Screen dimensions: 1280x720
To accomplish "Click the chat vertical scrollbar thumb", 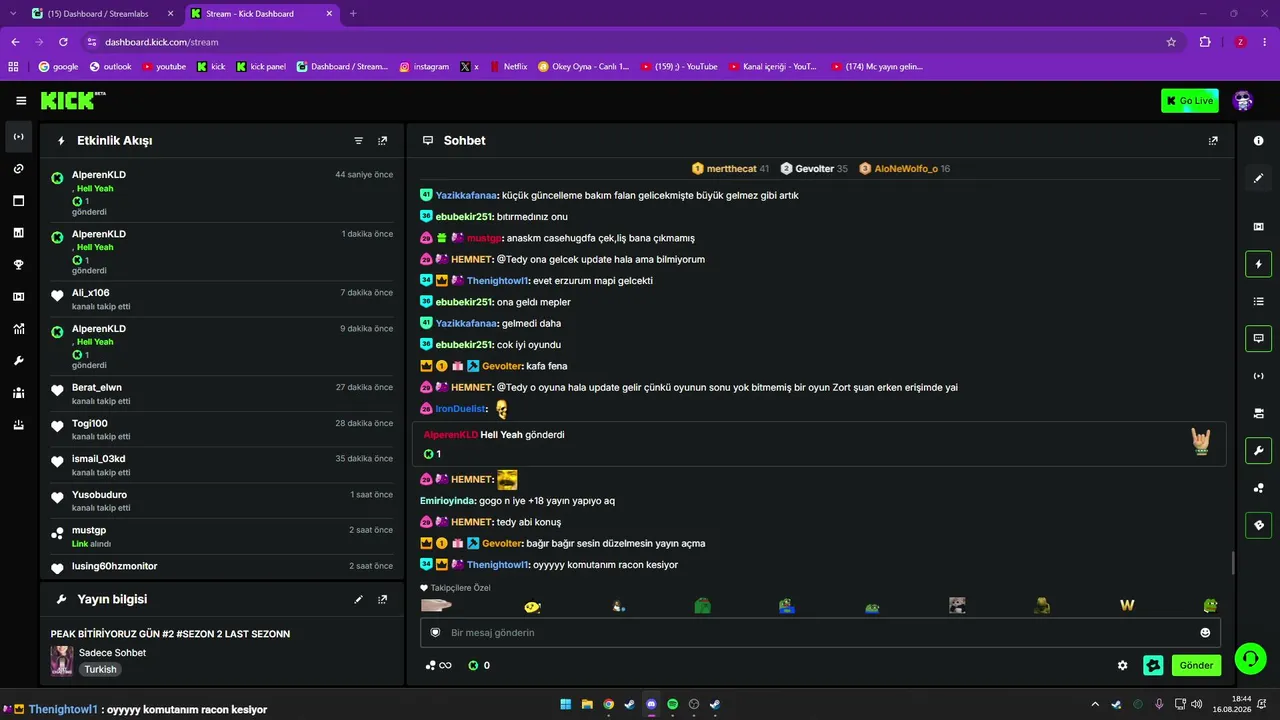I will point(1232,563).
